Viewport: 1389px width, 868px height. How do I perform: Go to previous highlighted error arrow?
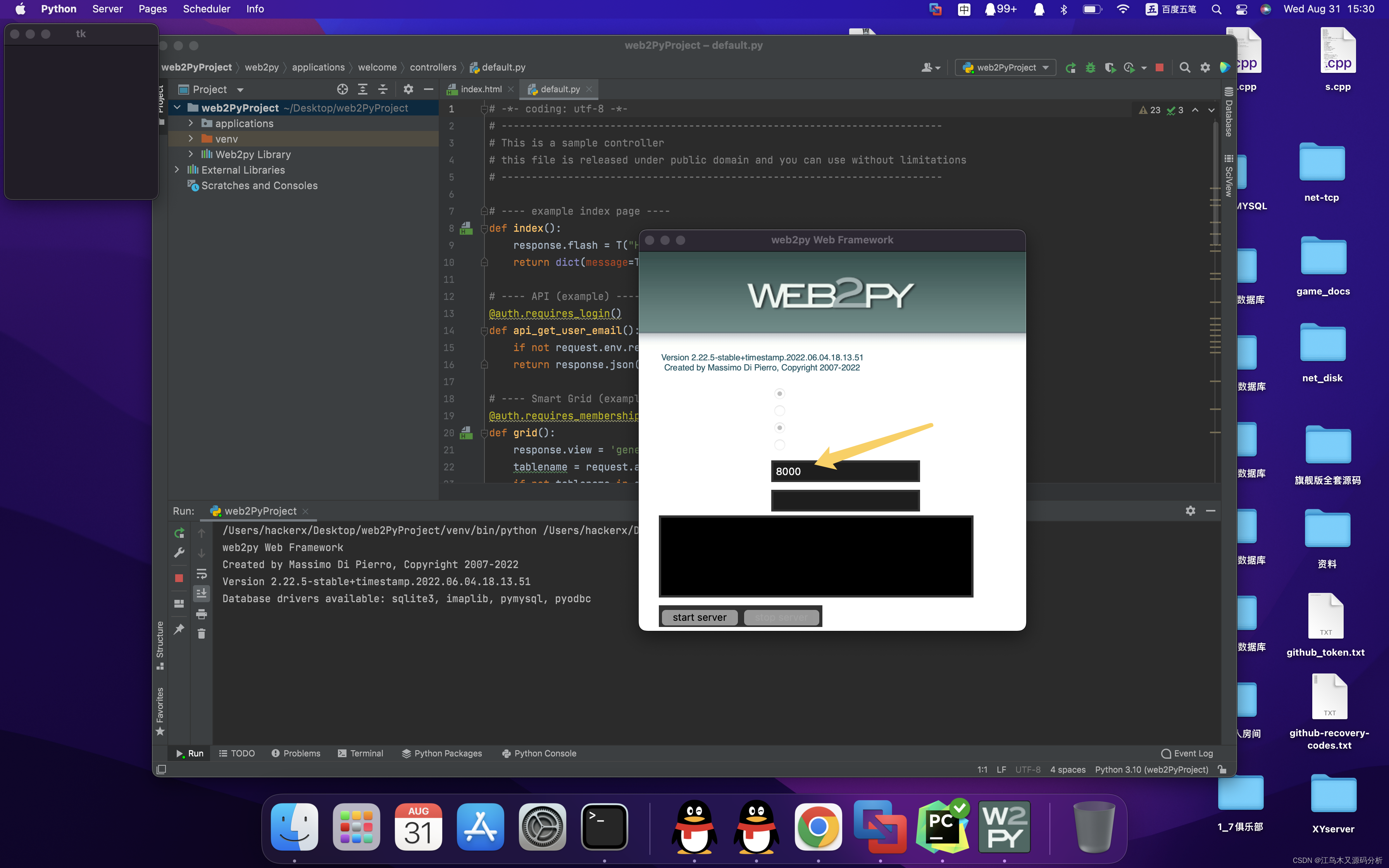(x=1195, y=110)
